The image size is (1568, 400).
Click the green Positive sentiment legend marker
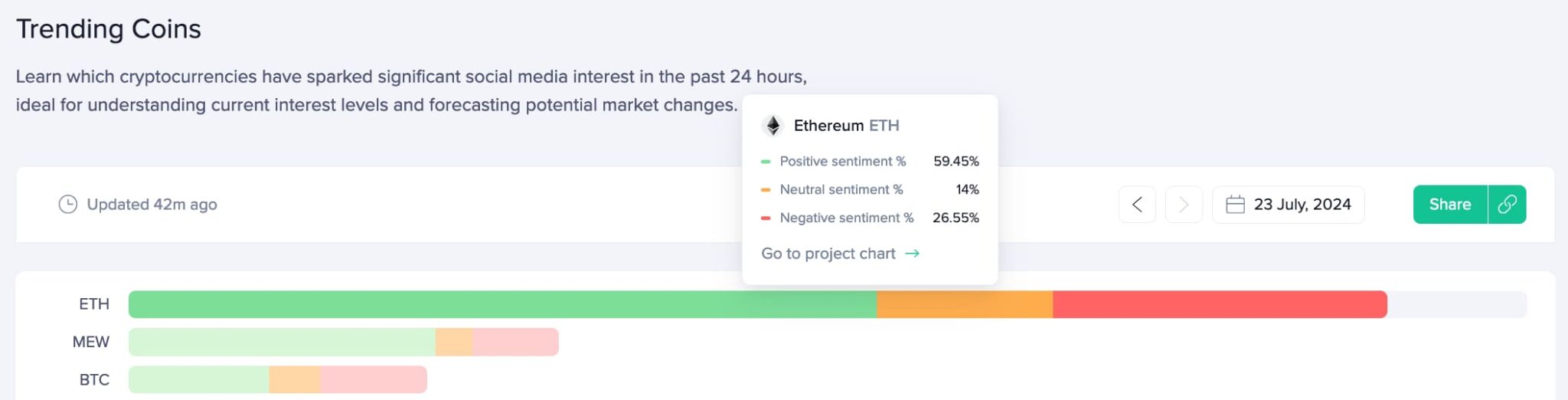click(766, 162)
